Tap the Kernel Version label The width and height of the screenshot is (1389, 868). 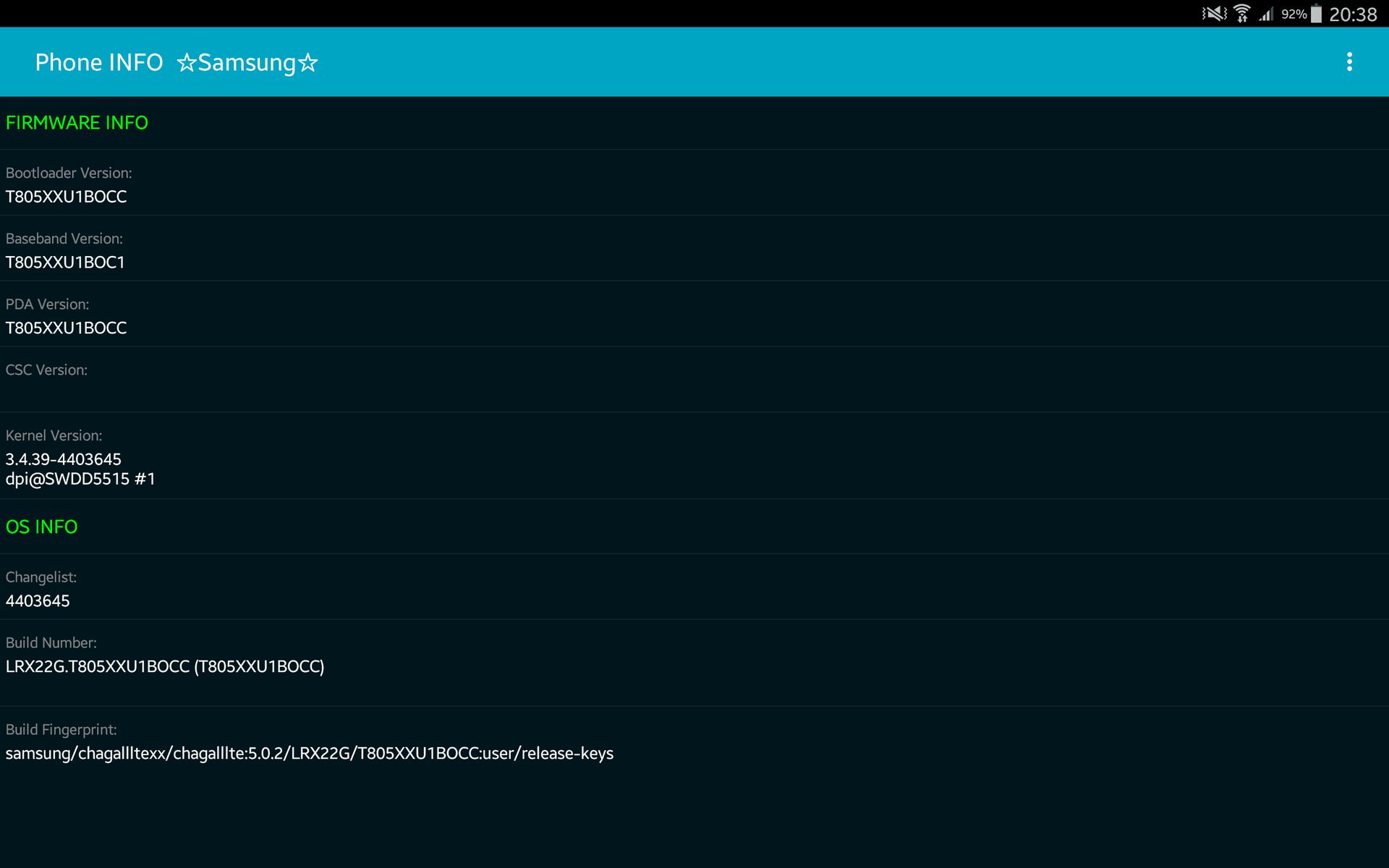(54, 436)
